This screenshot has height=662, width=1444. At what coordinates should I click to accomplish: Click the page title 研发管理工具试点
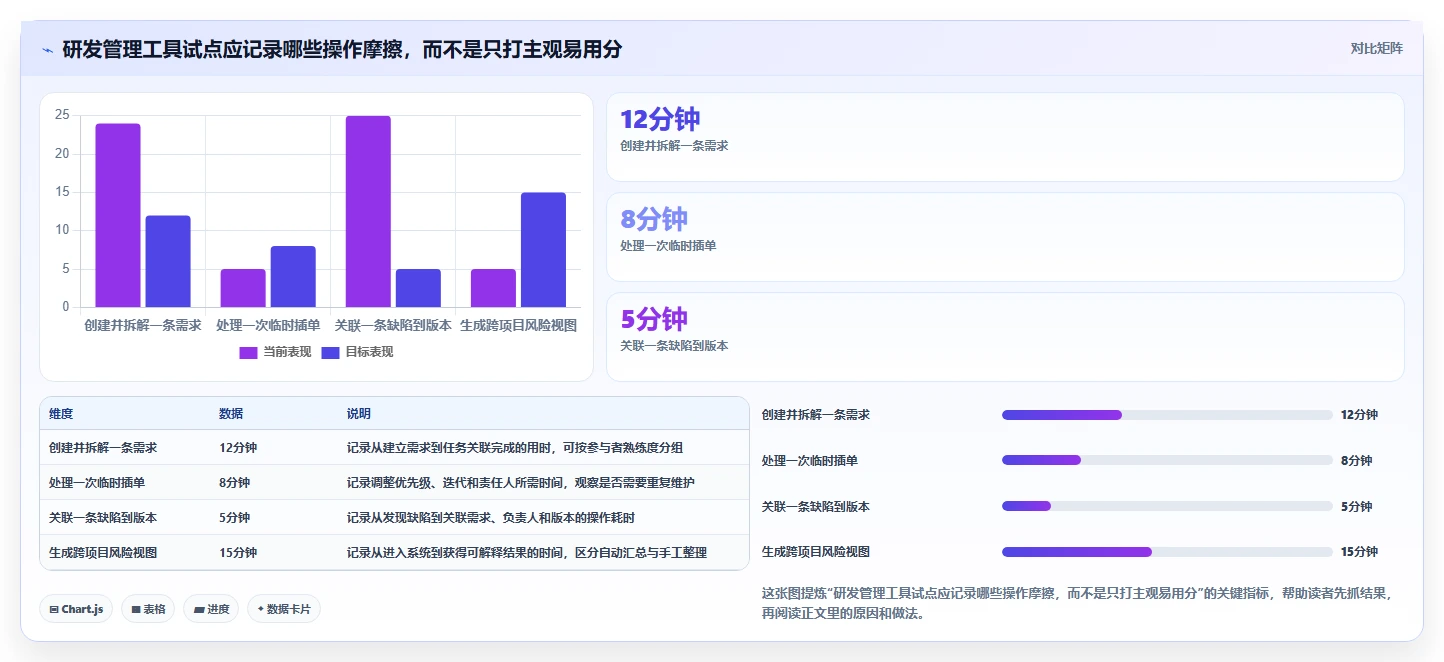pos(342,49)
